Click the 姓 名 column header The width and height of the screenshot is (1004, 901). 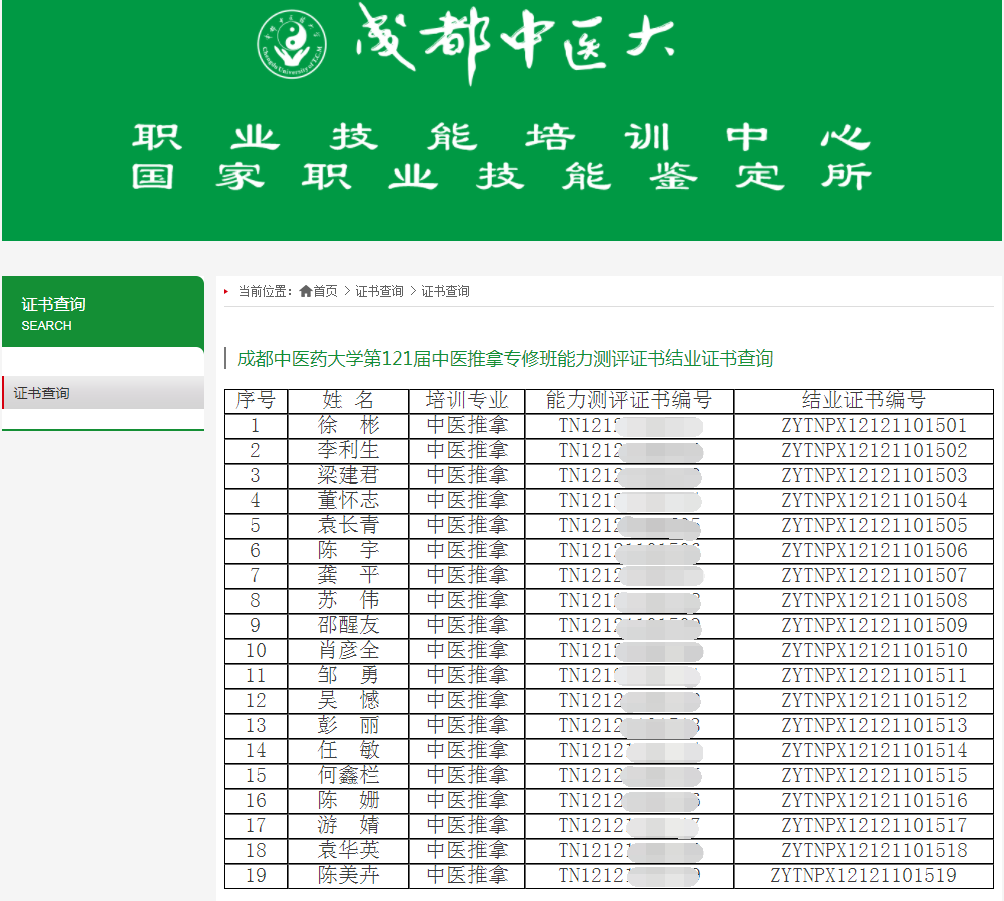pos(348,400)
